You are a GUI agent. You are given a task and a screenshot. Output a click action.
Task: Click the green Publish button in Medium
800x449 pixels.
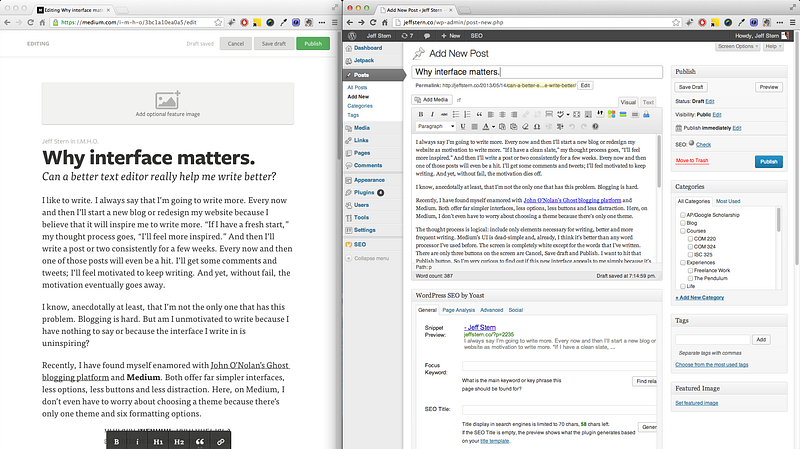(x=312, y=44)
